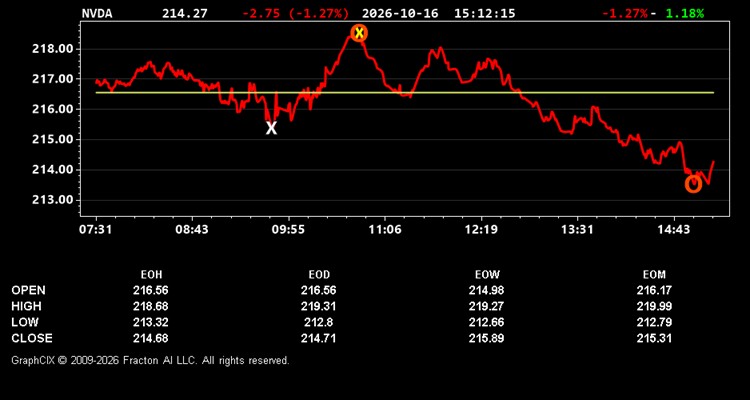Image resolution: width=750 pixels, height=400 pixels.
Task: Click the EOM OPEN value 216.17
Action: tap(654, 290)
